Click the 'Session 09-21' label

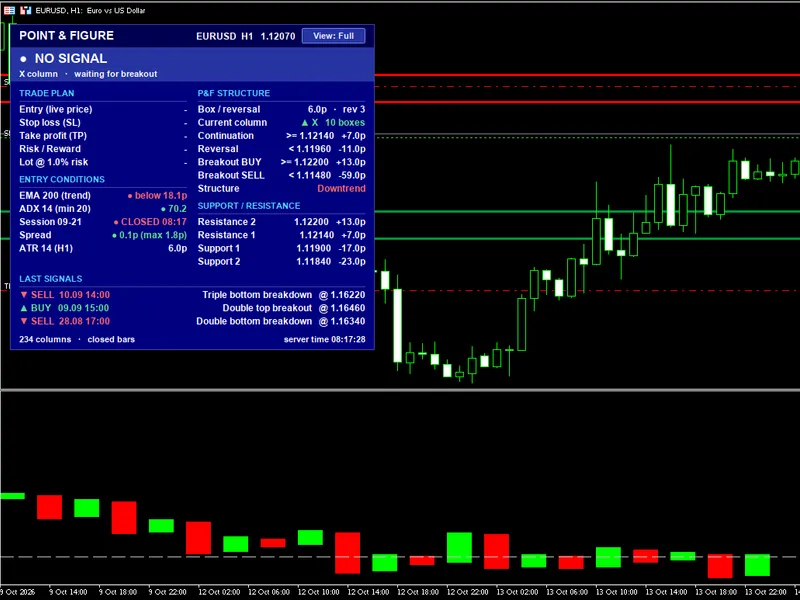(50, 222)
